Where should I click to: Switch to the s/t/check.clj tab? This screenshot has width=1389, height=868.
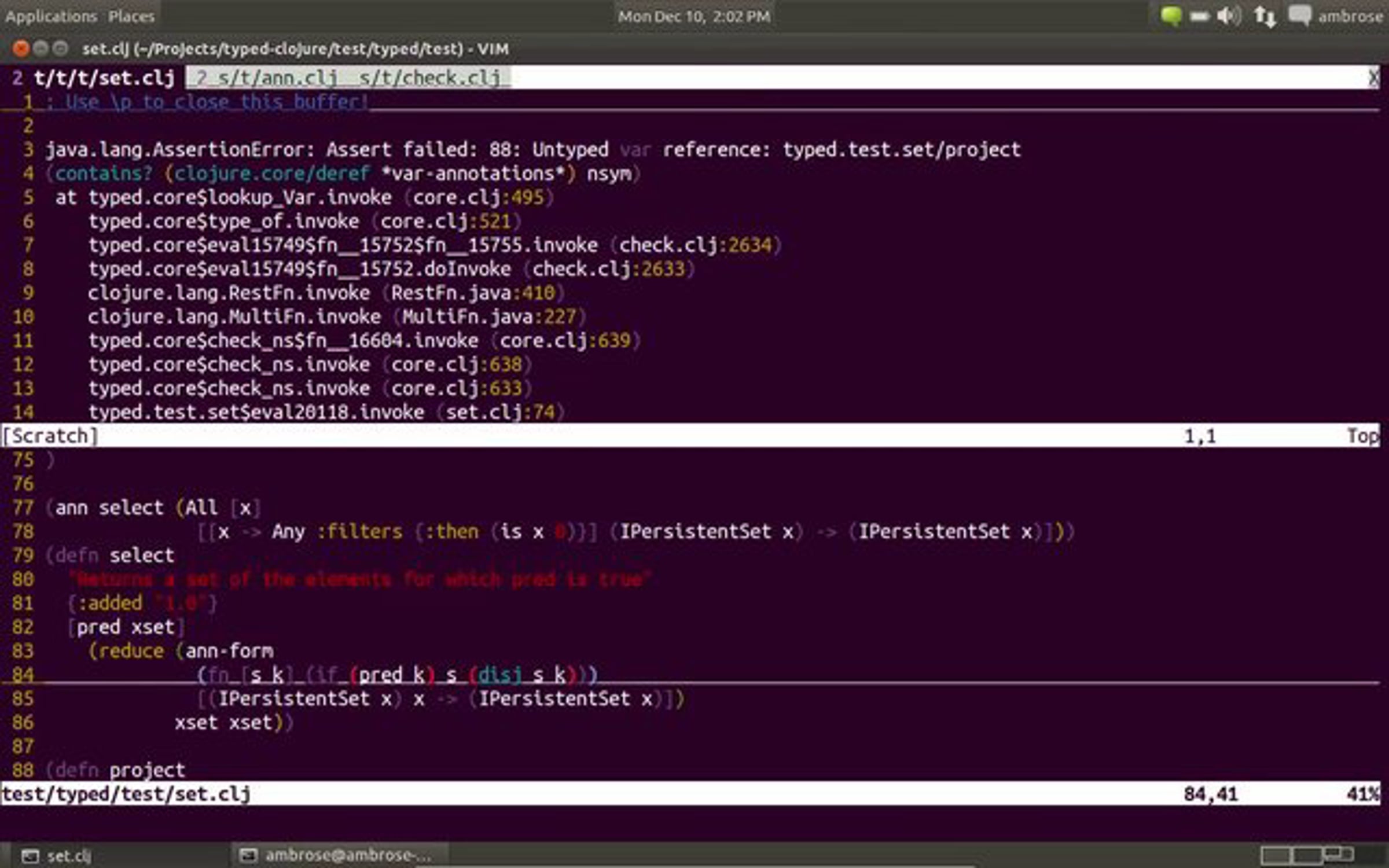click(x=429, y=78)
